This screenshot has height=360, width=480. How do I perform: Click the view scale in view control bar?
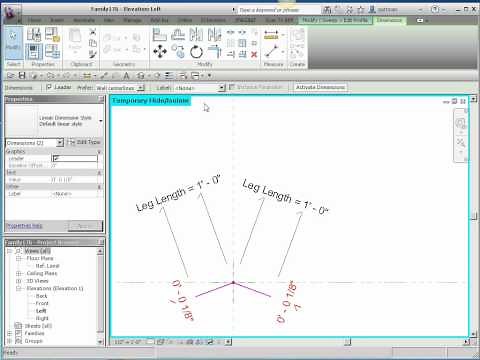(x=128, y=342)
